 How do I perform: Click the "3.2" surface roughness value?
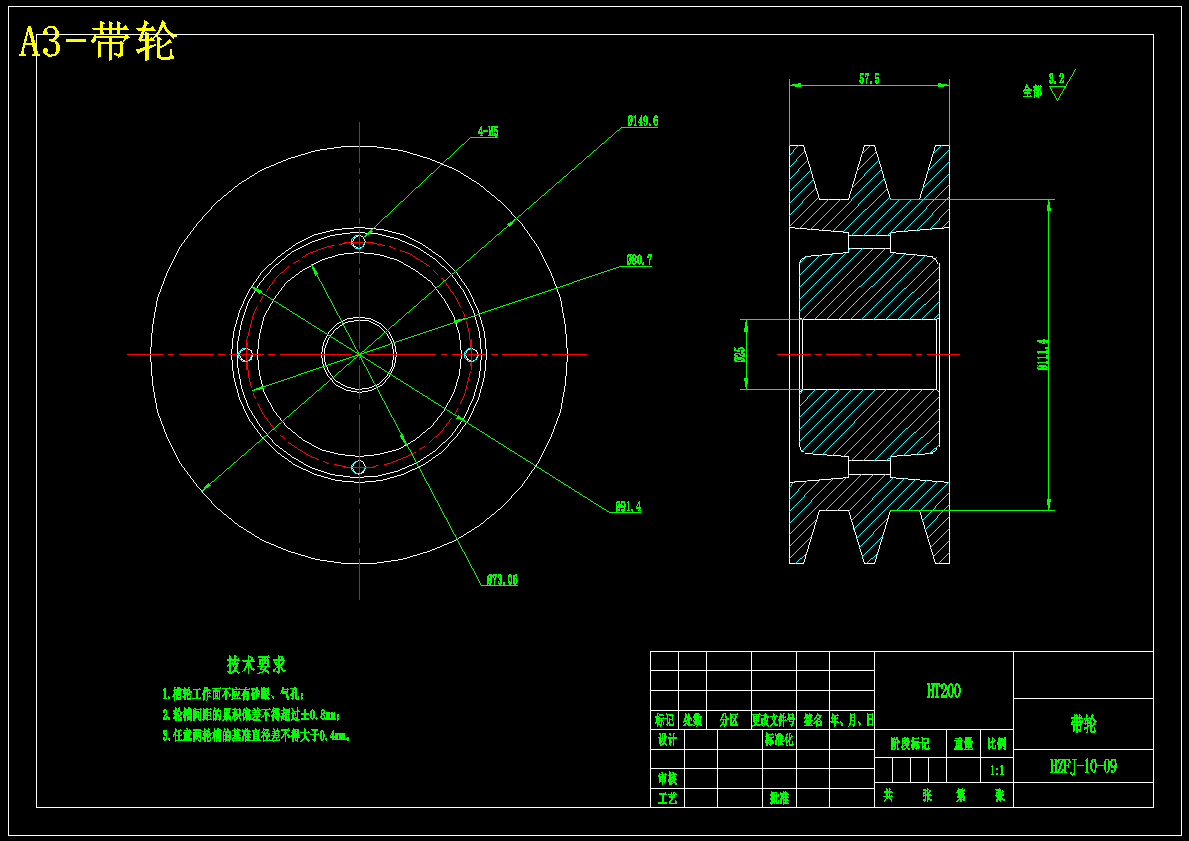pyautogui.click(x=1056, y=78)
